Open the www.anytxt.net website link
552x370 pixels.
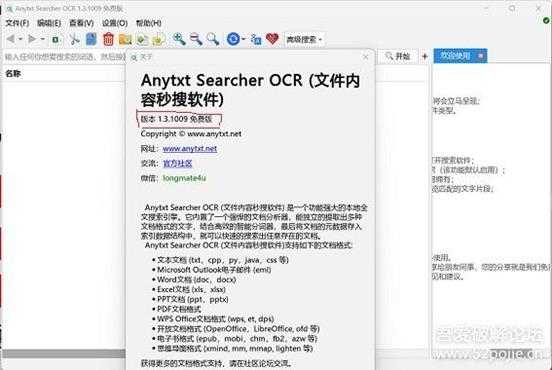pyautogui.click(x=190, y=149)
